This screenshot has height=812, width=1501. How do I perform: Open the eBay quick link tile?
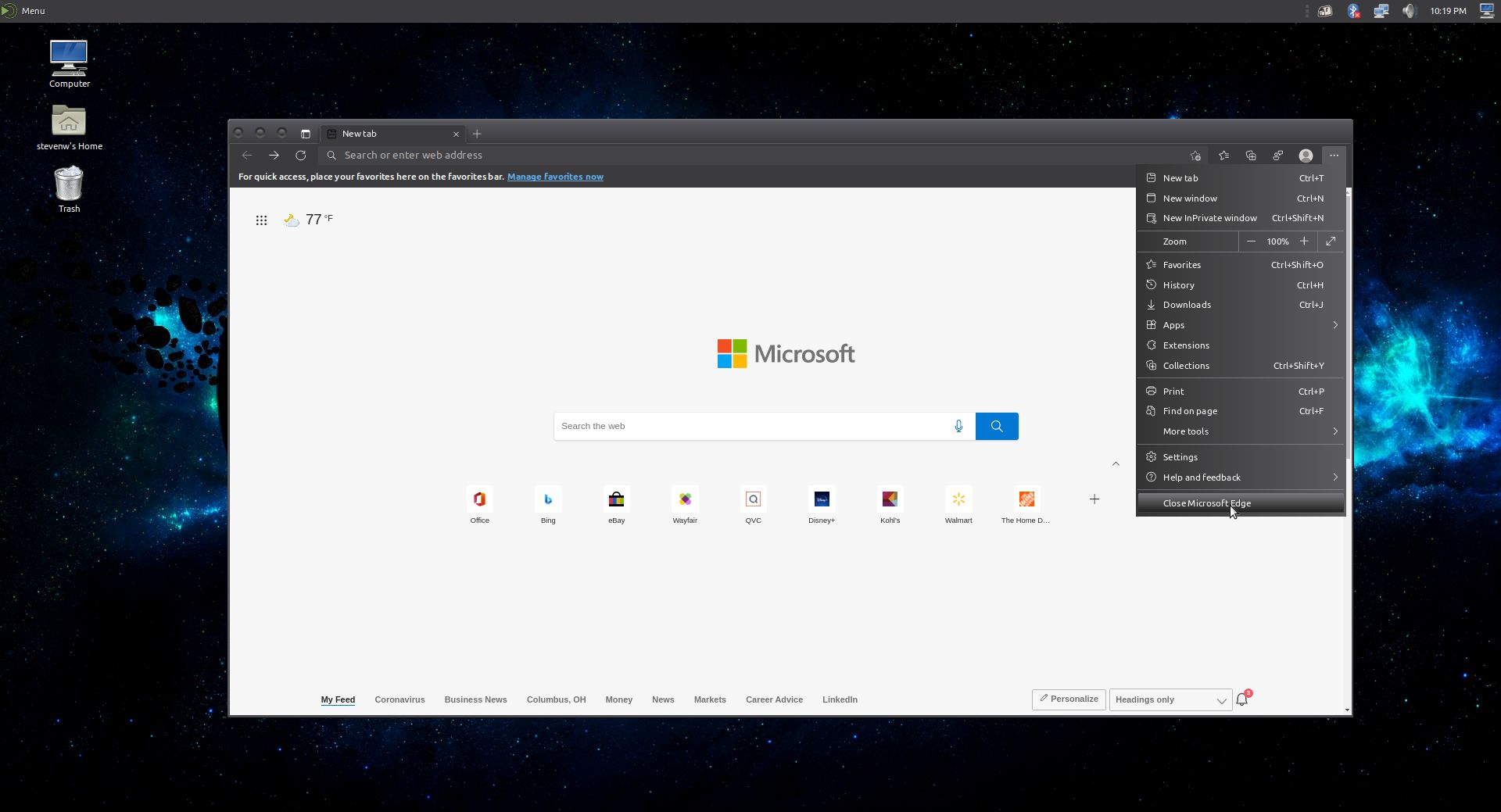click(617, 506)
